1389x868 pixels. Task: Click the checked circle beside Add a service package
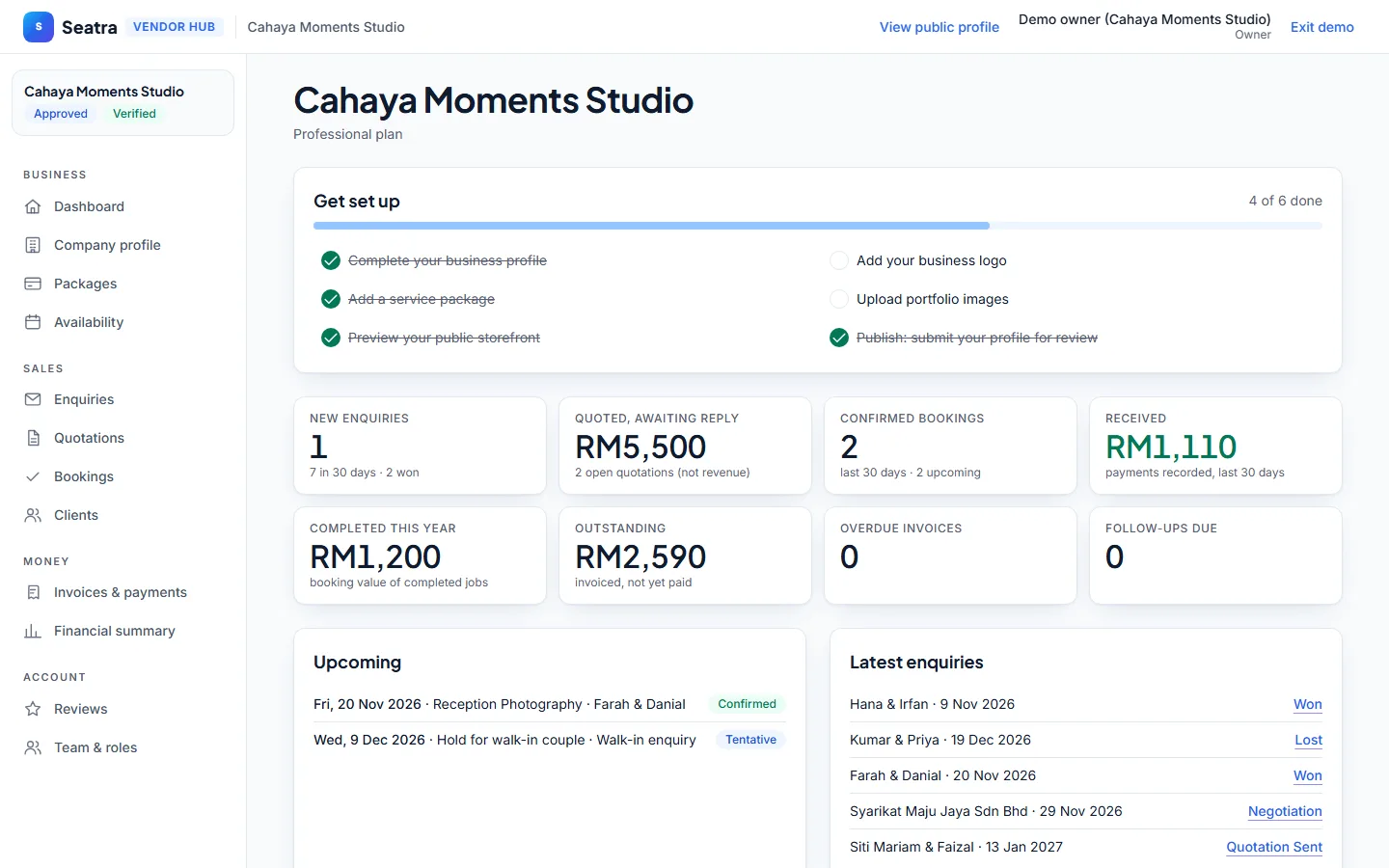click(x=331, y=299)
